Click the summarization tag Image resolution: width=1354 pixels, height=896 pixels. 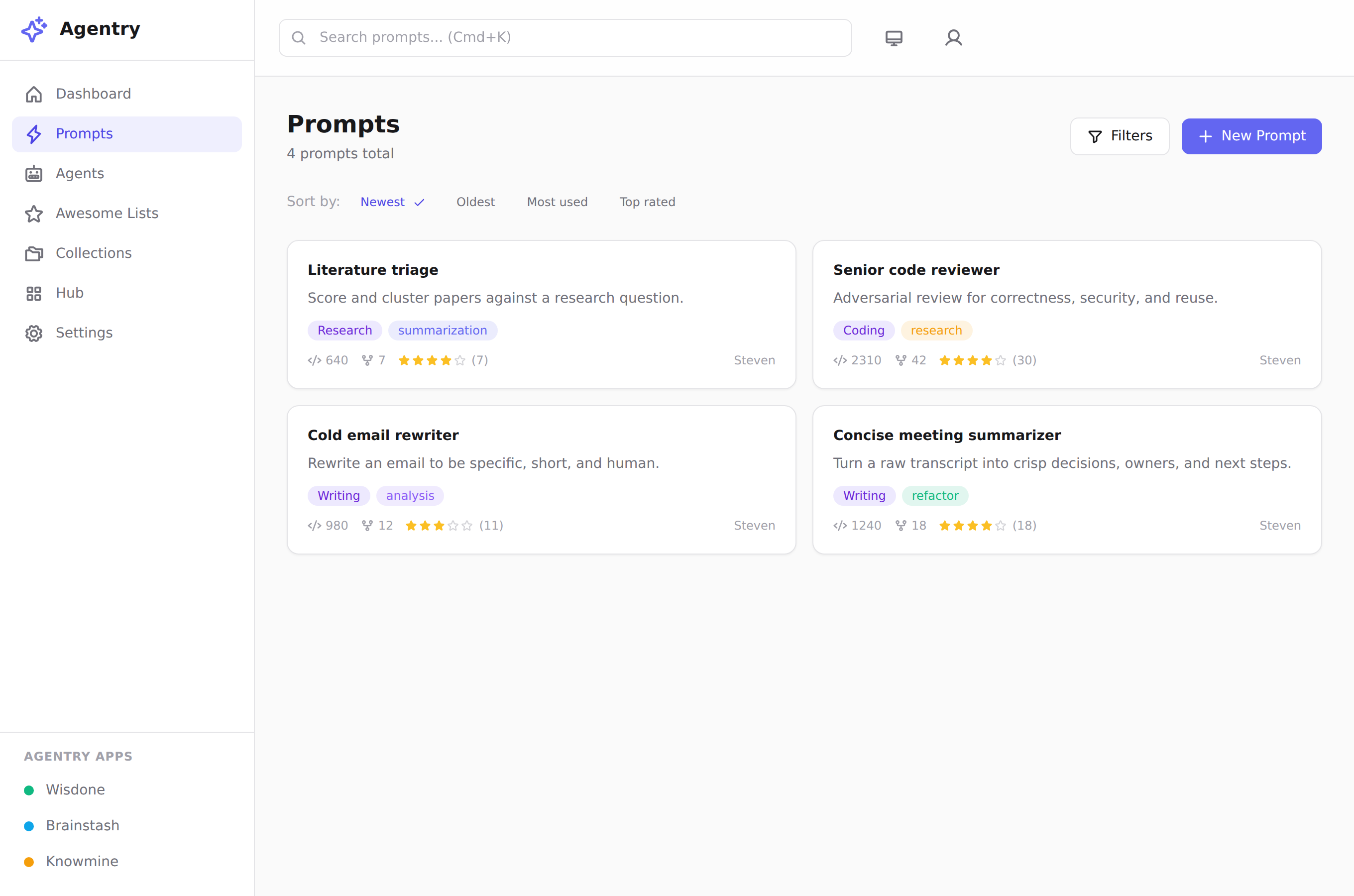pos(443,331)
